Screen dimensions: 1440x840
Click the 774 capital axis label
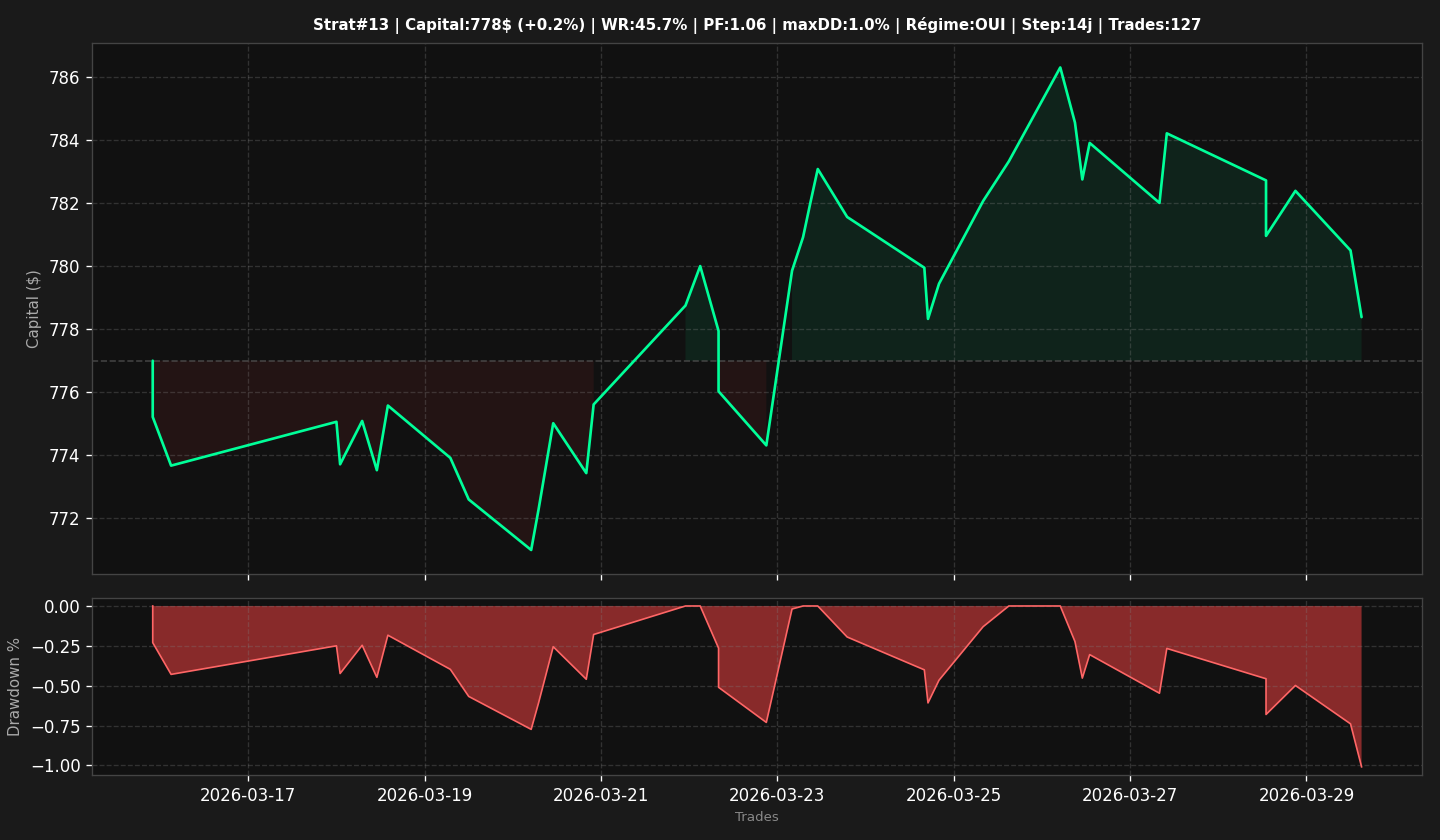pos(66,456)
